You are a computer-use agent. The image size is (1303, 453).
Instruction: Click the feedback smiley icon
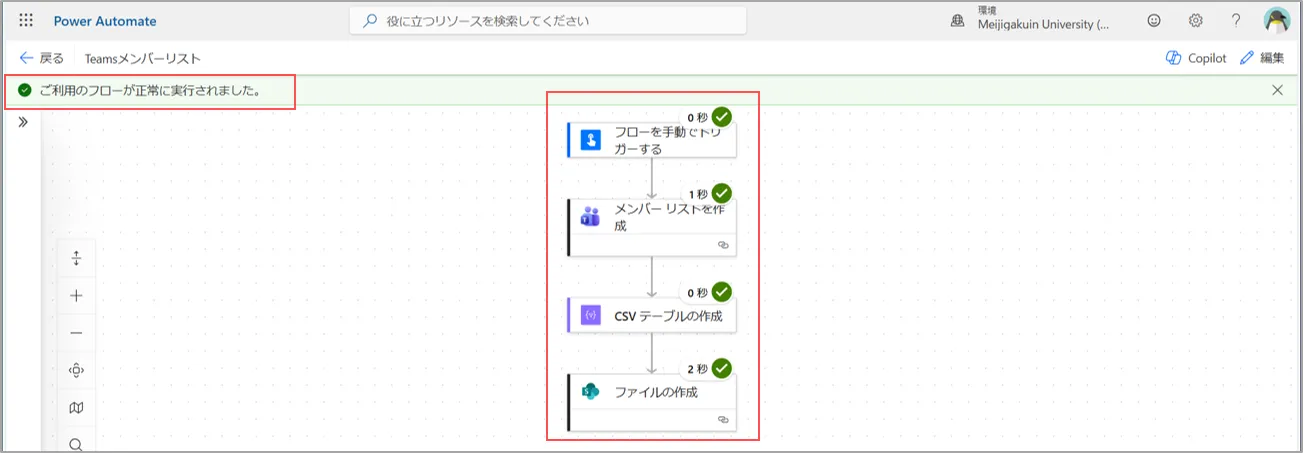pyautogui.click(x=1155, y=21)
